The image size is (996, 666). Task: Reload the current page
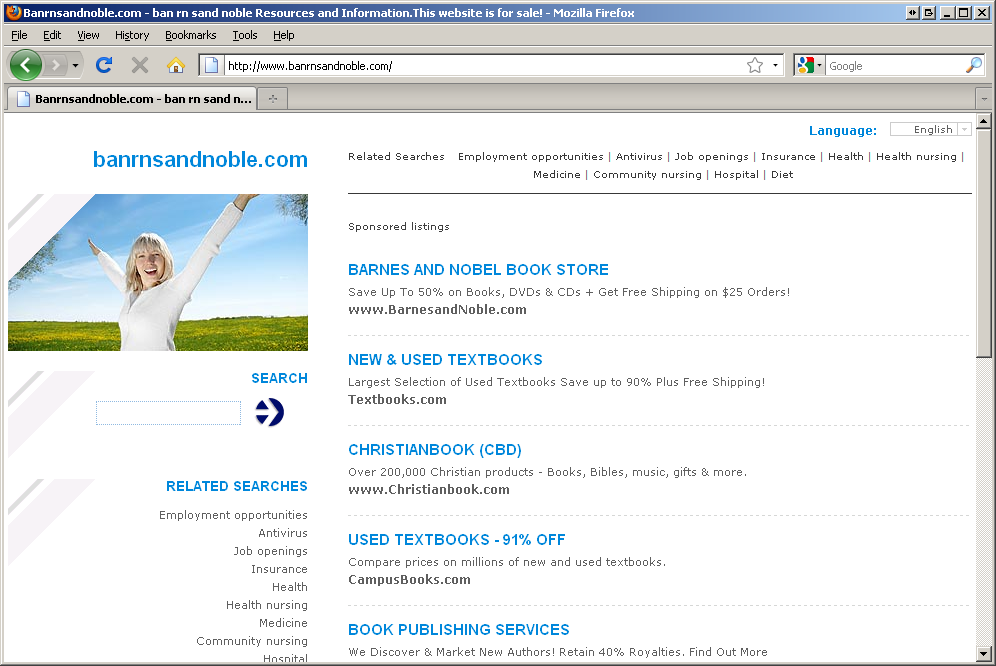(x=104, y=65)
